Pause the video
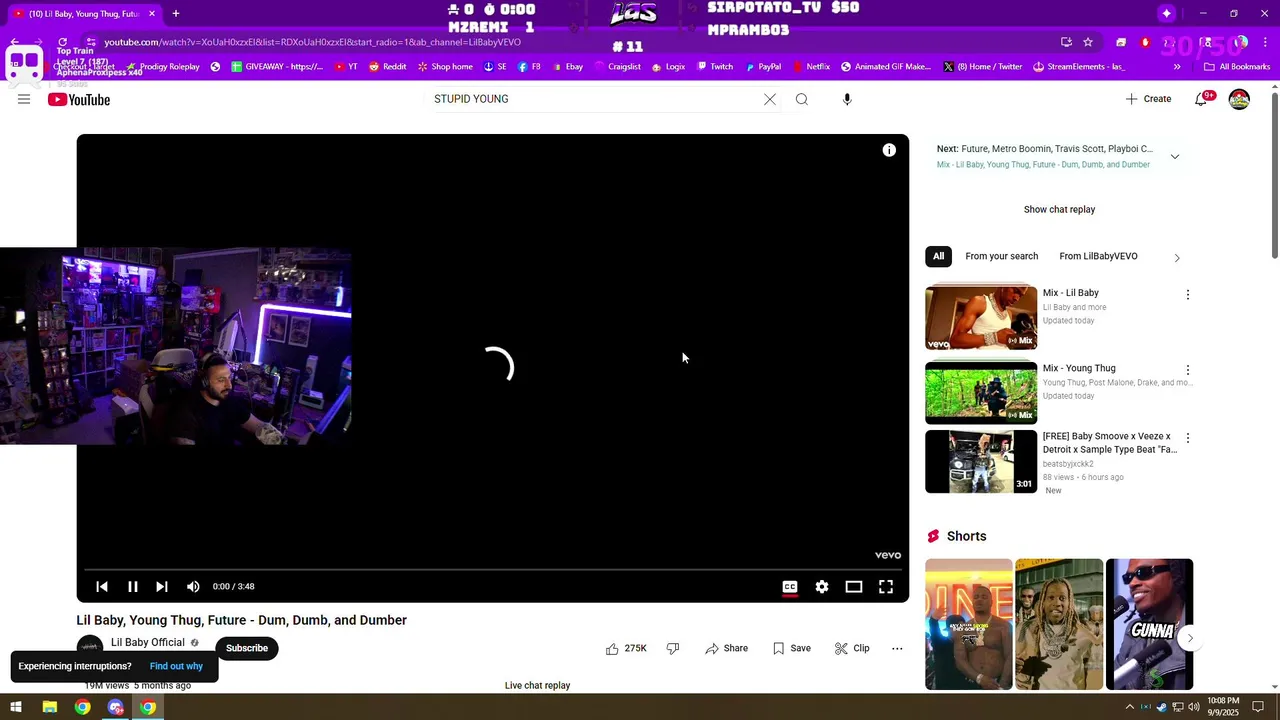This screenshot has height=720, width=1280. point(132,587)
